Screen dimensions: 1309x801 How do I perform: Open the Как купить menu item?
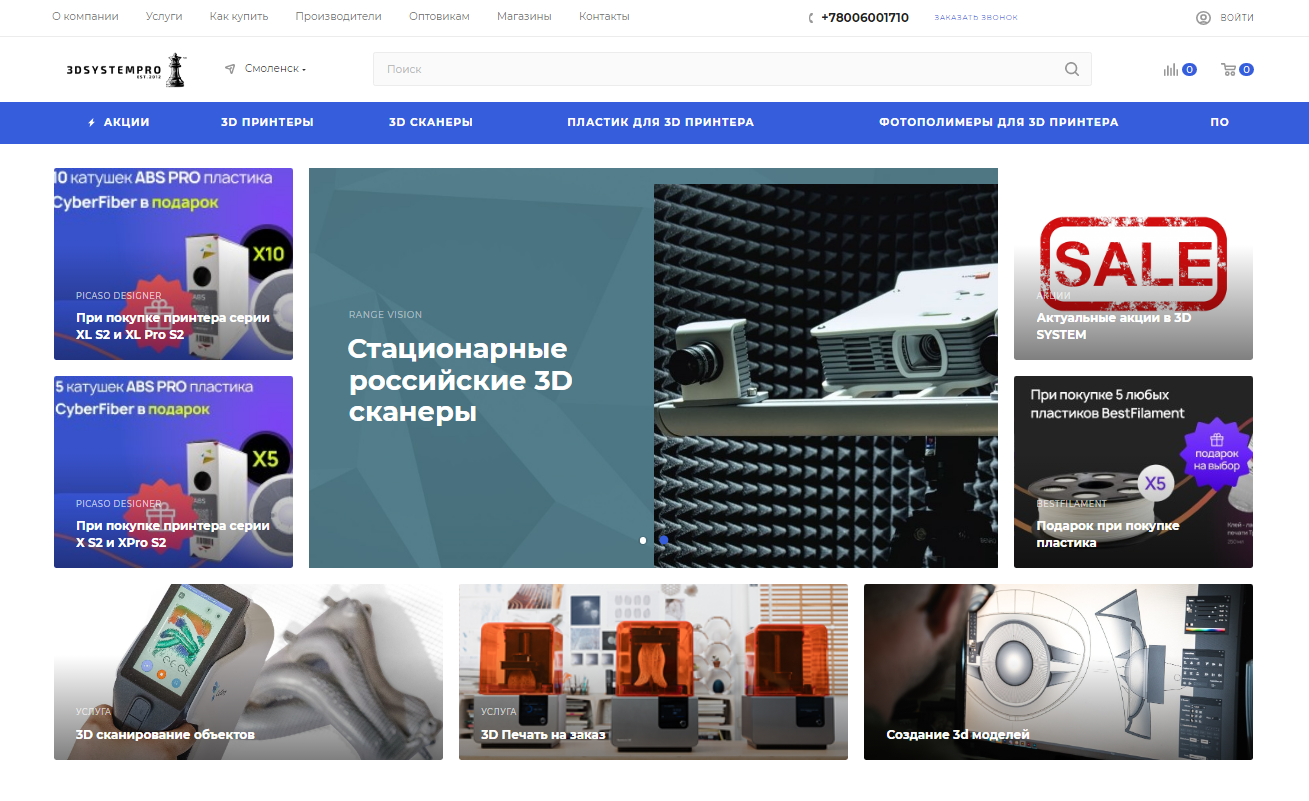239,17
